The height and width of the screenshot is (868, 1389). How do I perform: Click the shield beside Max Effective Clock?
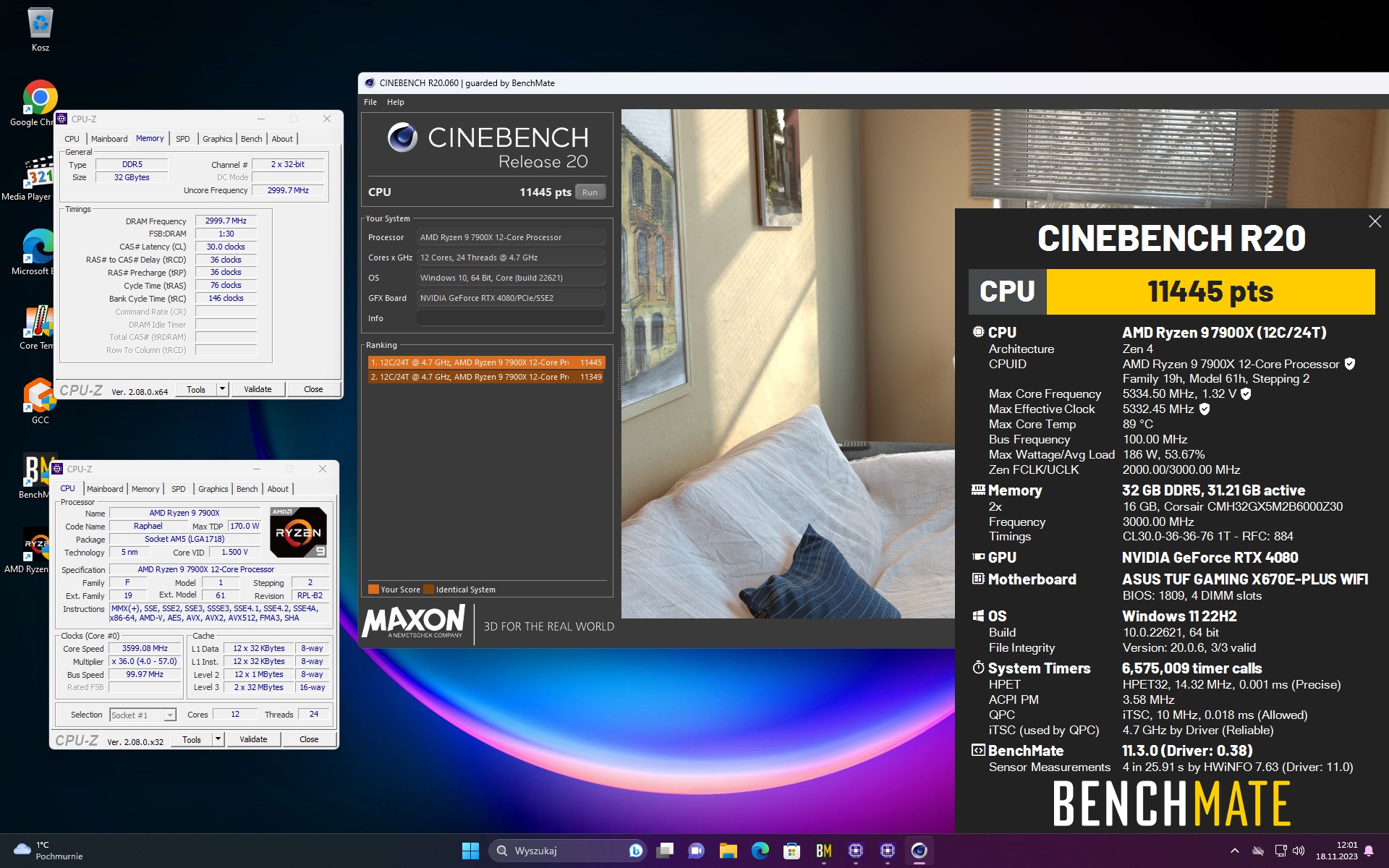pos(1205,409)
